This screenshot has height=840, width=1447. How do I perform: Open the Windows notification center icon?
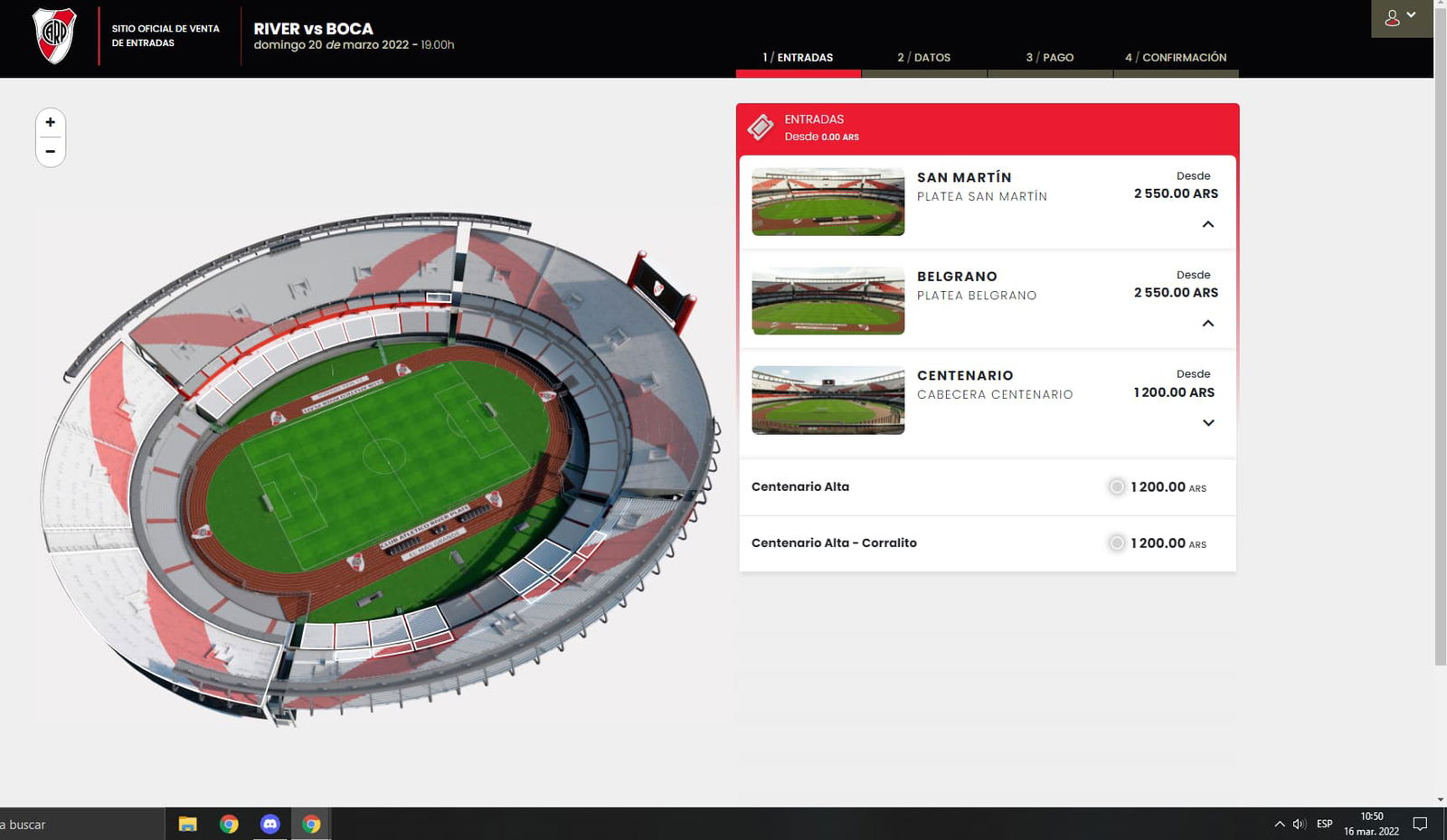point(1420,824)
